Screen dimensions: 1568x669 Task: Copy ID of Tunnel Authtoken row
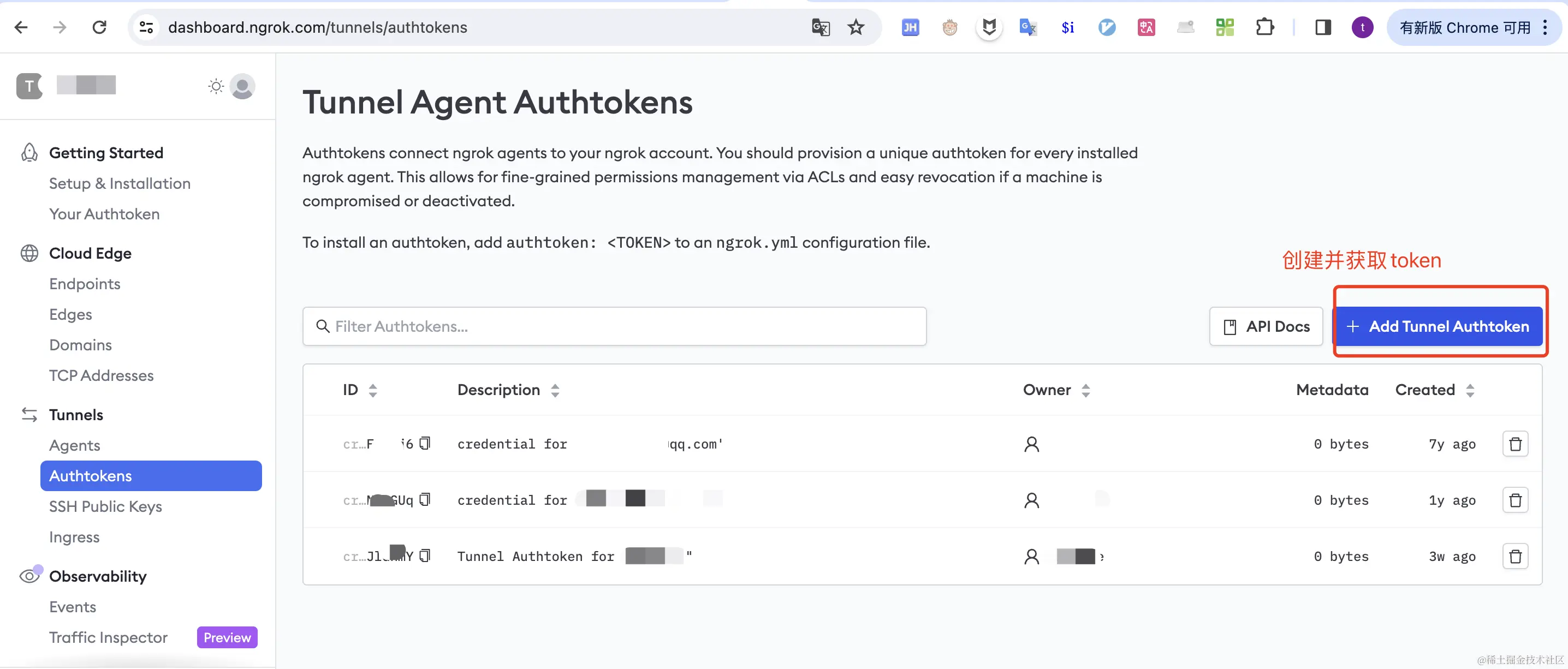[425, 555]
